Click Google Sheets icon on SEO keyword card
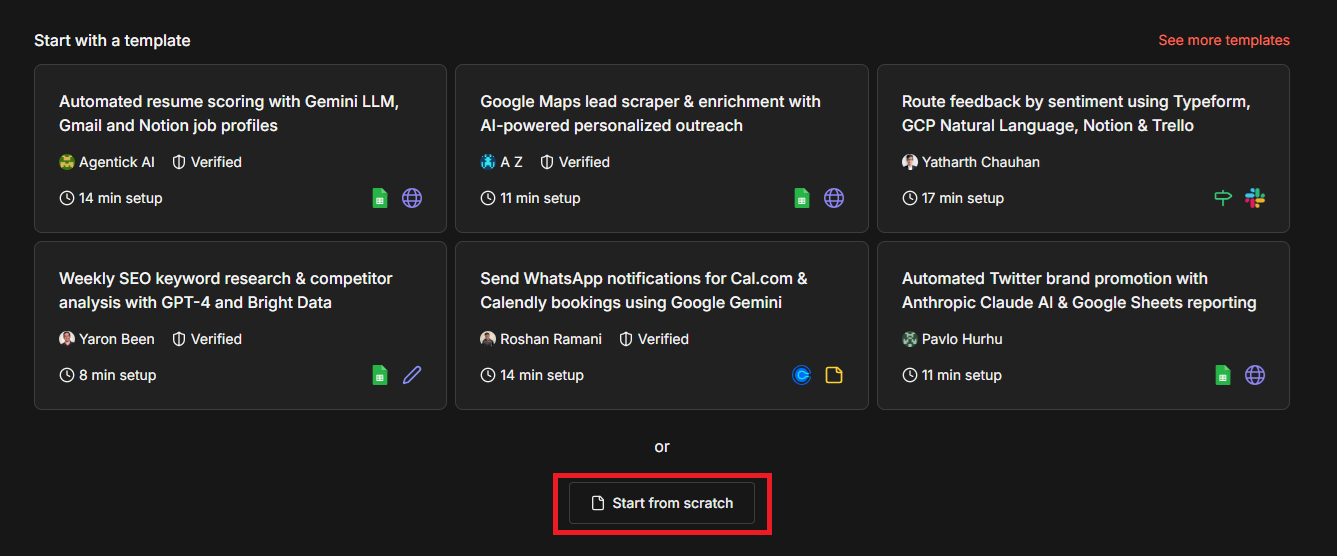This screenshot has width=1337, height=556. pyautogui.click(x=380, y=375)
